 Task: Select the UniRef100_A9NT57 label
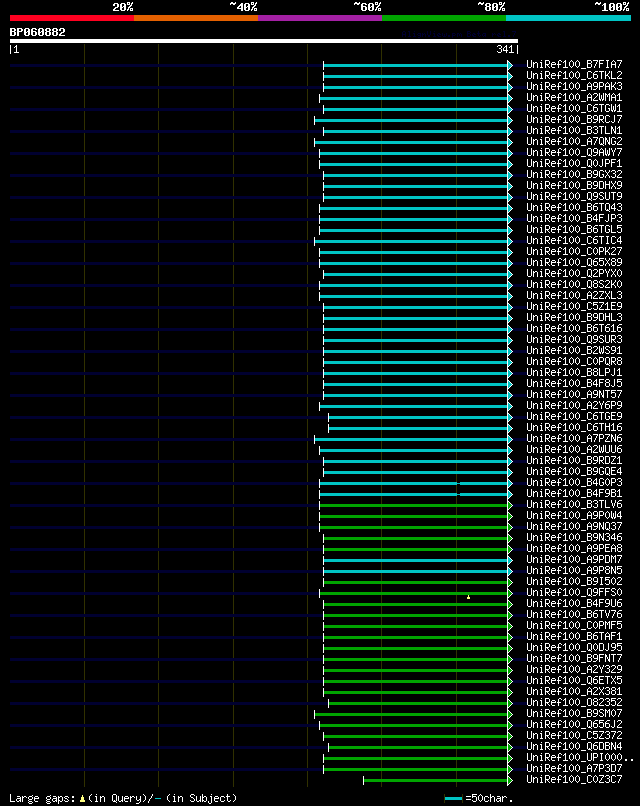(574, 394)
